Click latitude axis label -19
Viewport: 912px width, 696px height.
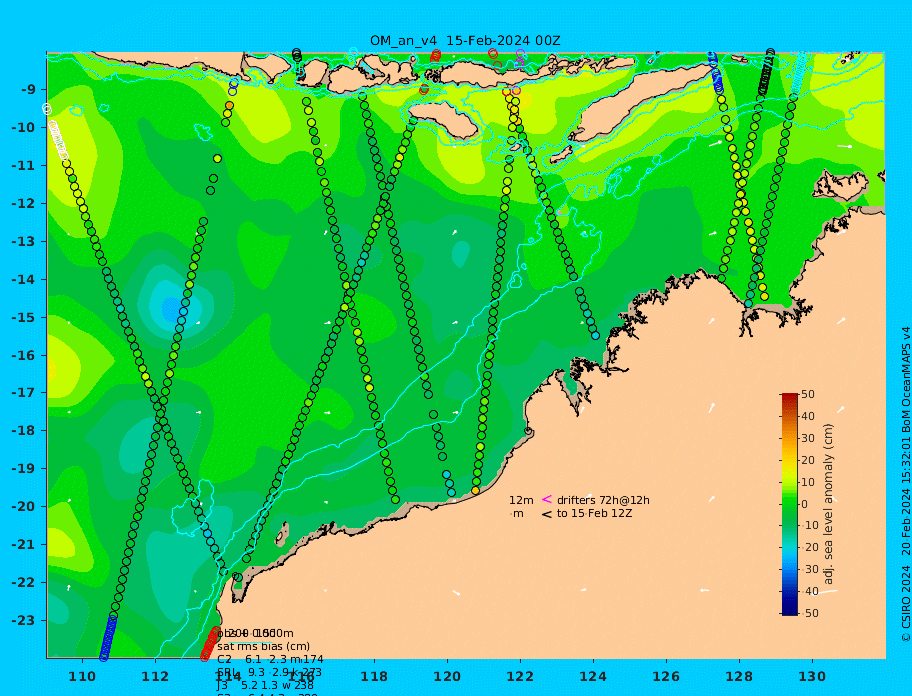point(23,468)
